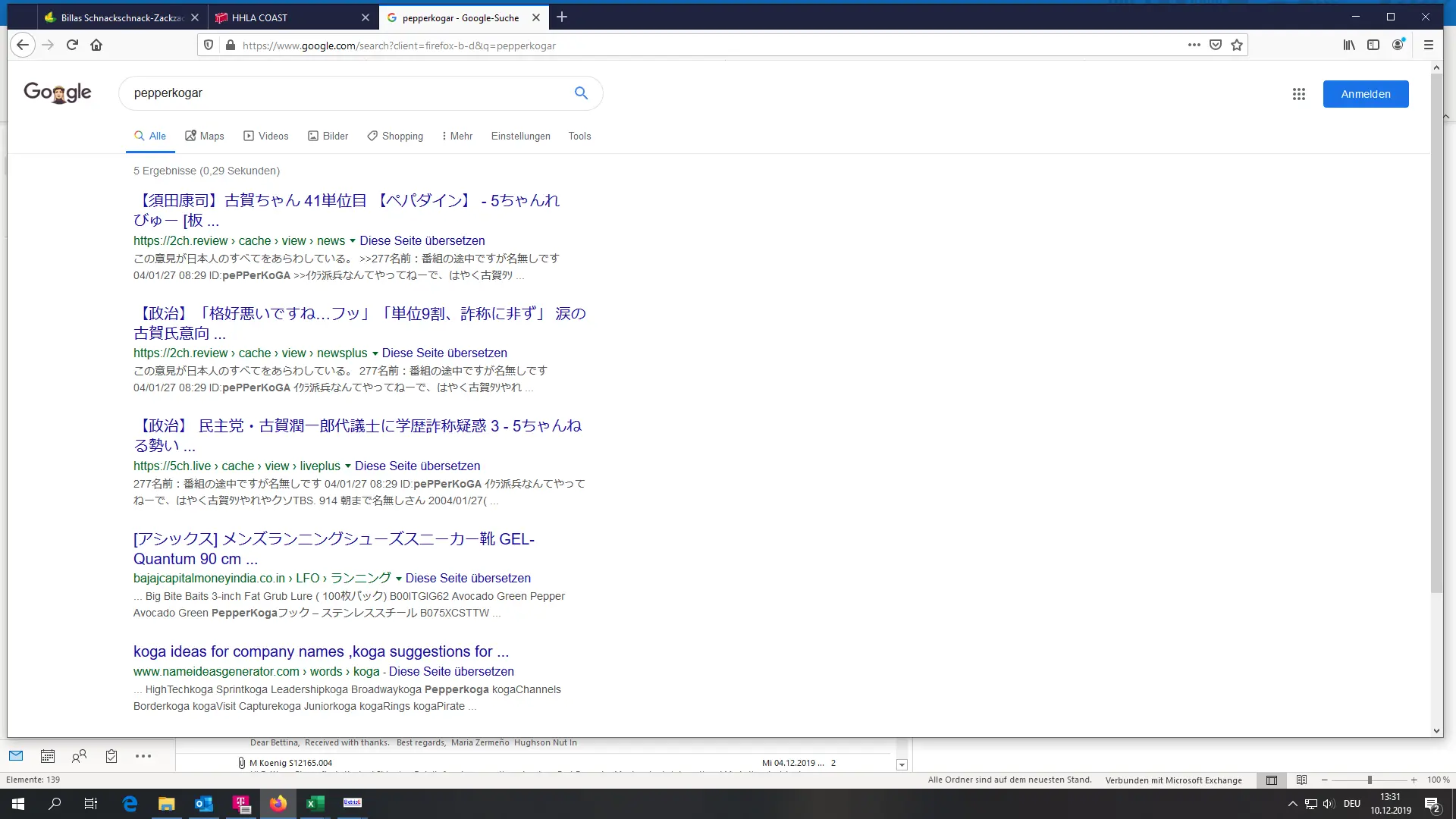Open the GEL-Quantum 90 cm result

coord(334,549)
